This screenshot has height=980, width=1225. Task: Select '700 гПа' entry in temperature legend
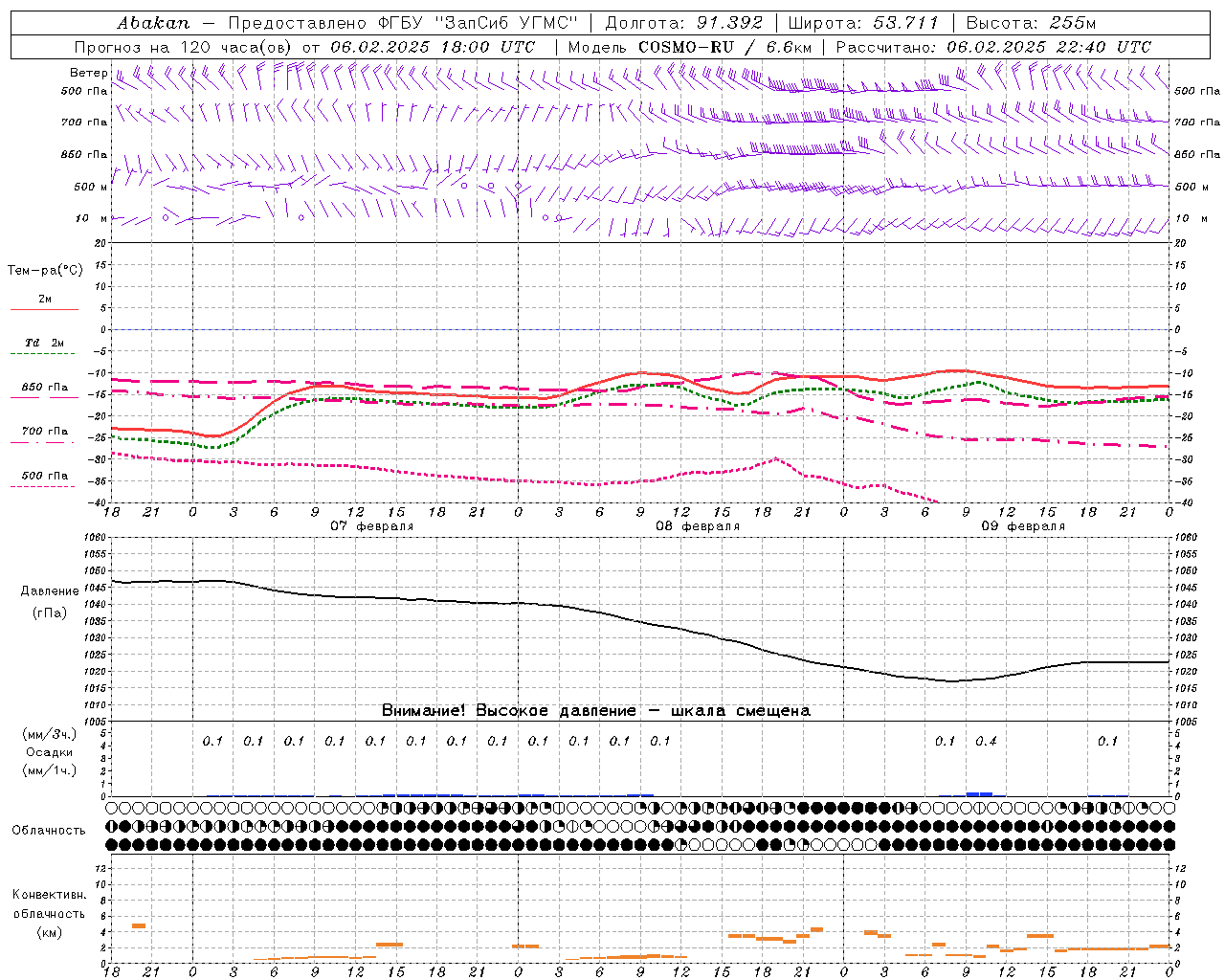tap(45, 432)
